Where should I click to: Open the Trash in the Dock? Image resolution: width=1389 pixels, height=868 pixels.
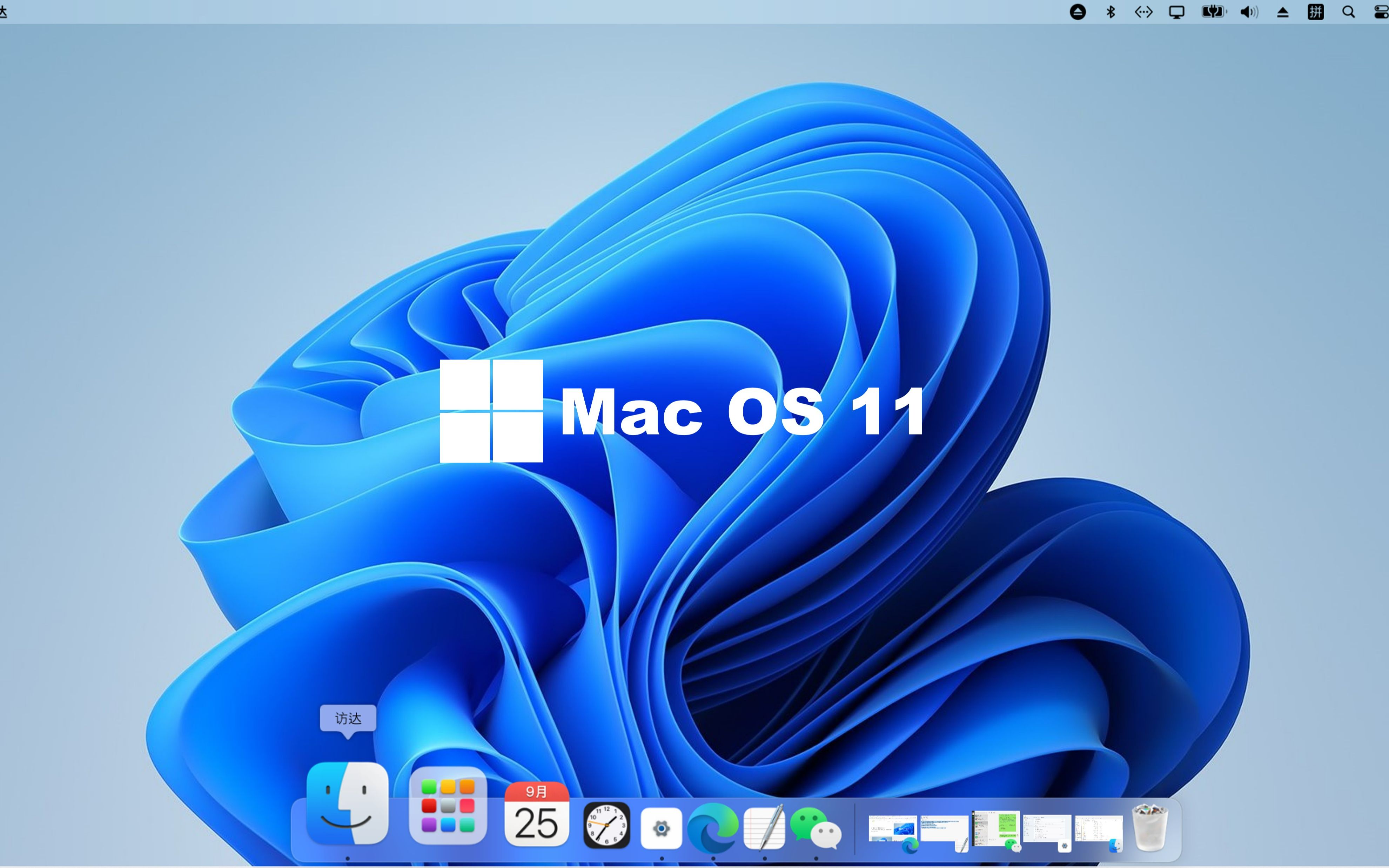[x=1150, y=827]
